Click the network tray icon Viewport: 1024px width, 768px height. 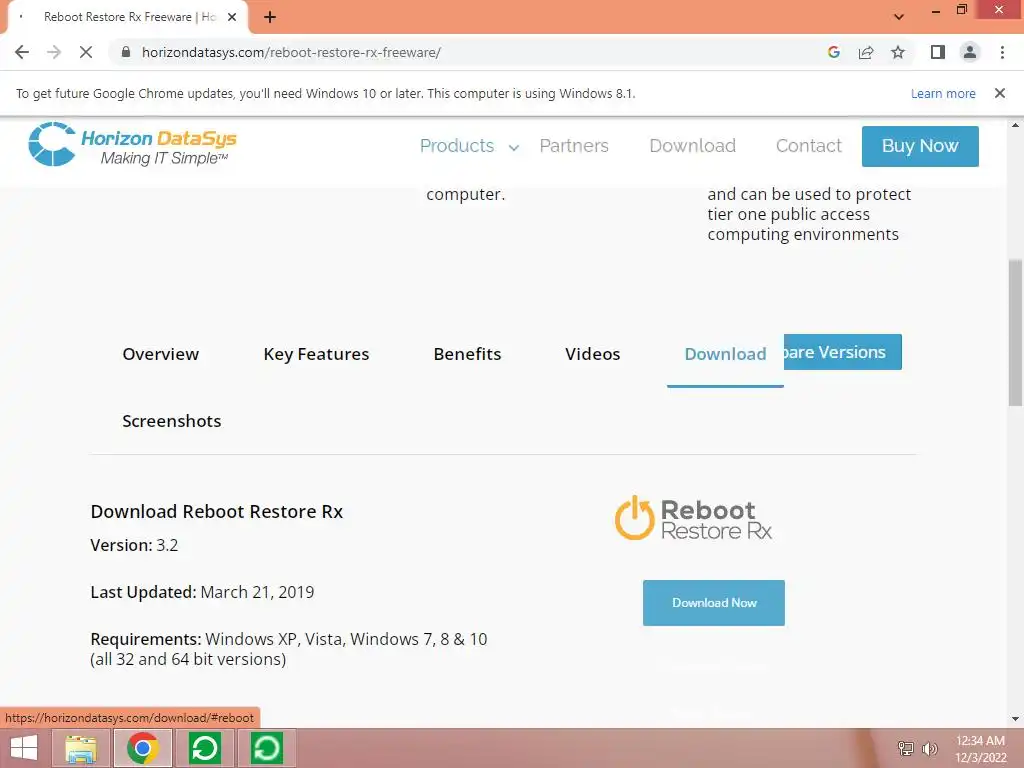(x=905, y=748)
